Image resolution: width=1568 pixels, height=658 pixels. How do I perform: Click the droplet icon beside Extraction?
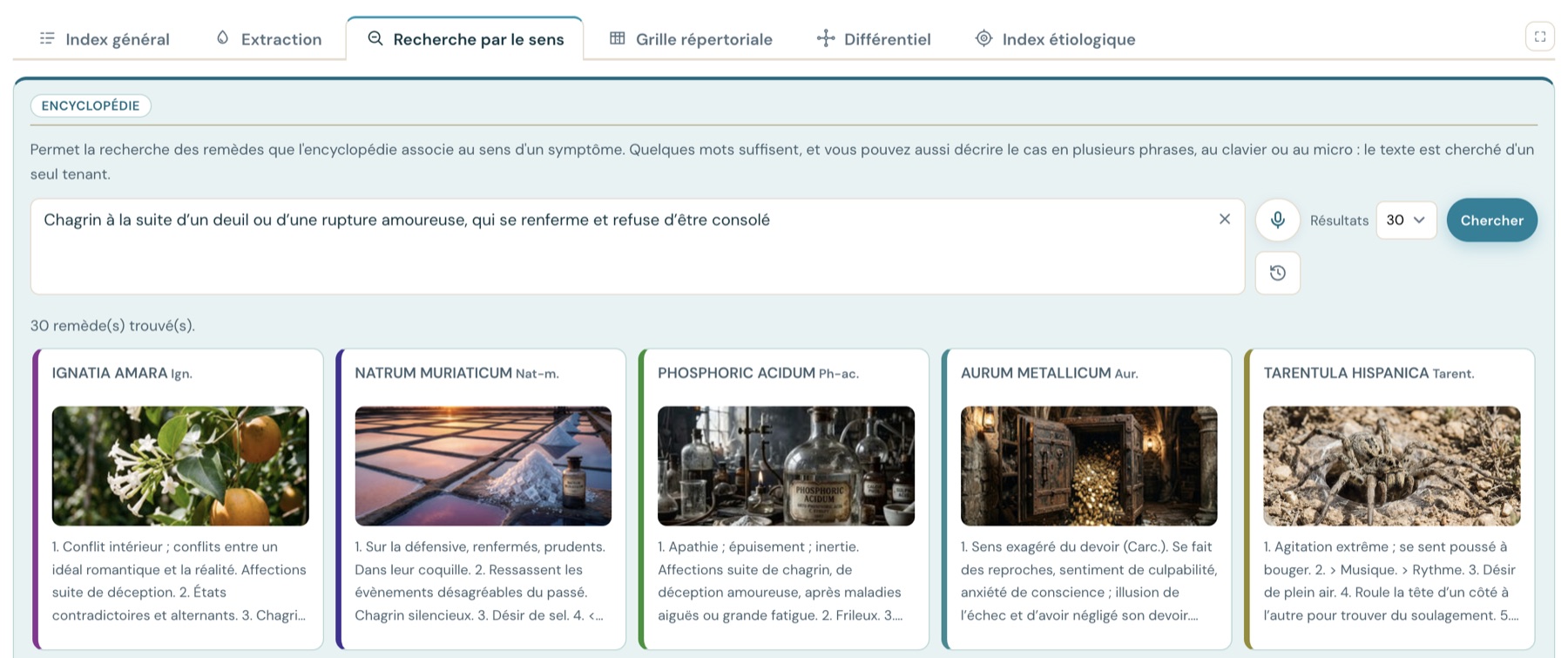223,38
